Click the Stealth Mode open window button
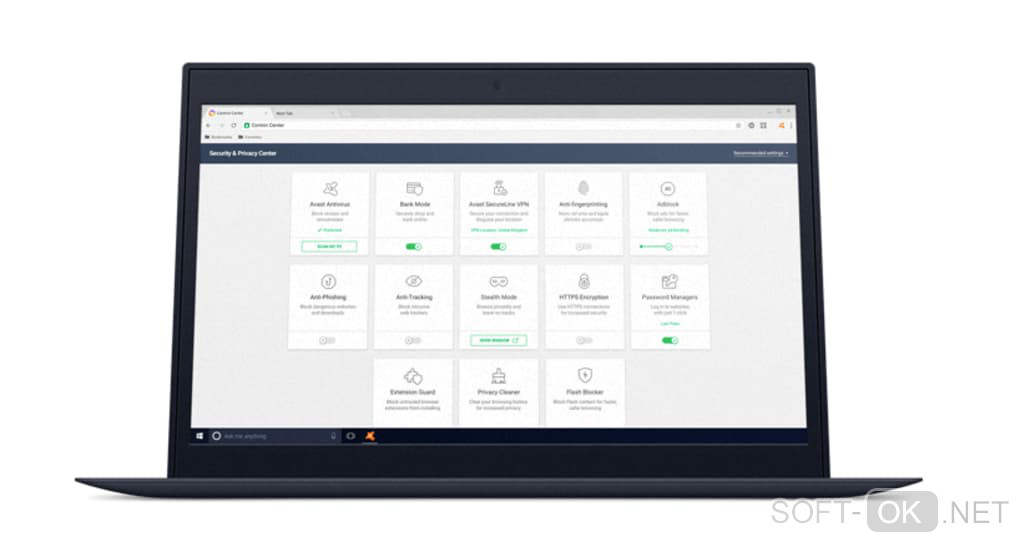Screen dimensions: 1020x537 click(498, 340)
